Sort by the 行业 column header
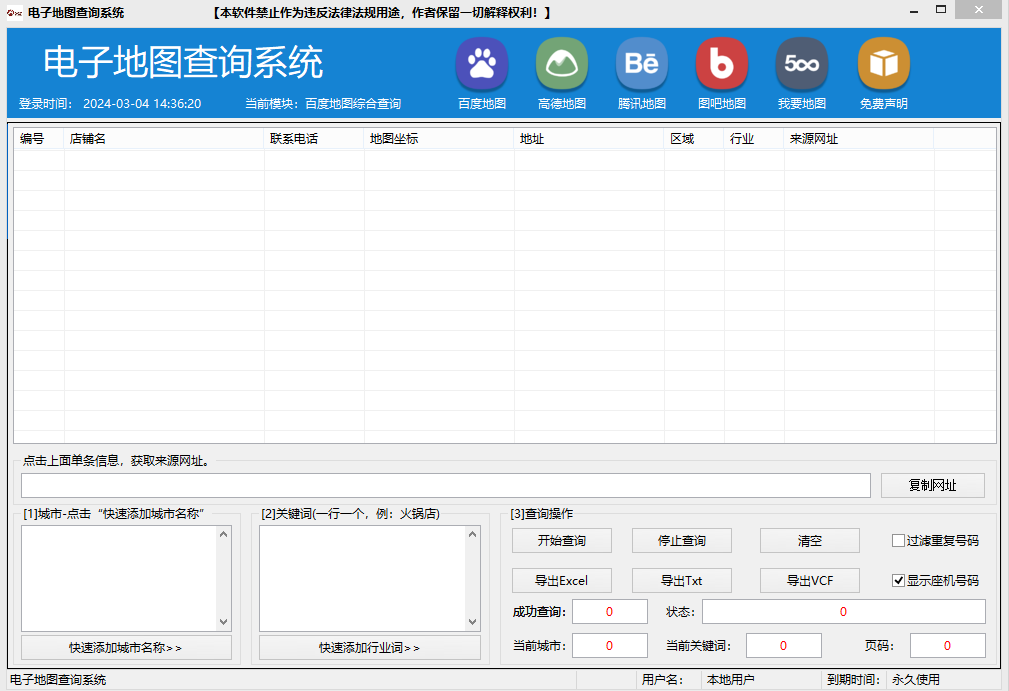1009x691 pixels. [754, 138]
